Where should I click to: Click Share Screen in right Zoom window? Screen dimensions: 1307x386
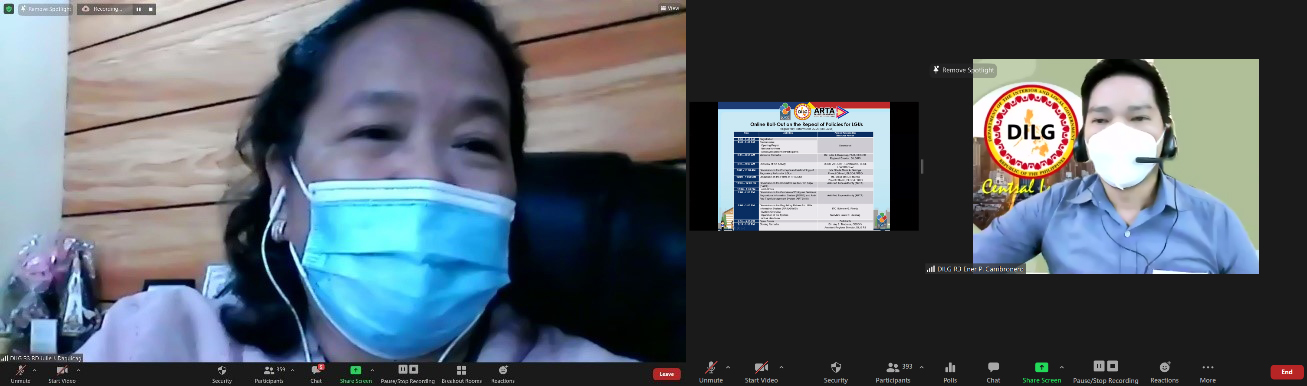1041,373
